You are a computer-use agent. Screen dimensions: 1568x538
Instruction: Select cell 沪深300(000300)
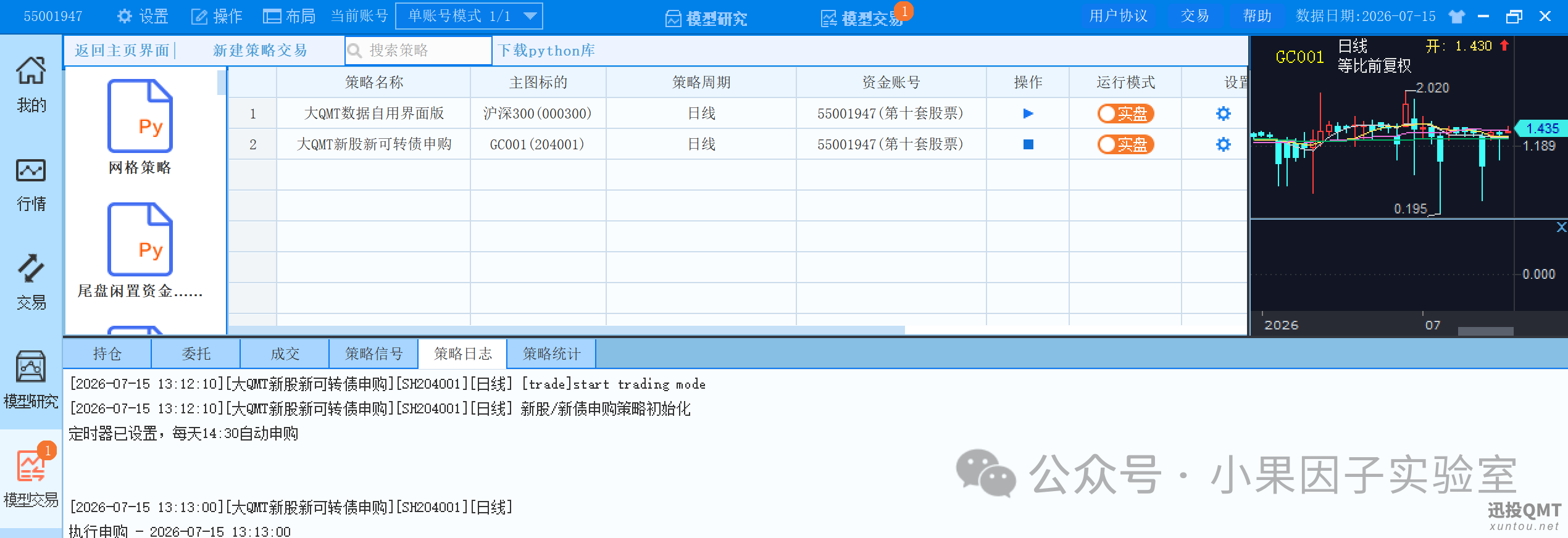538,114
